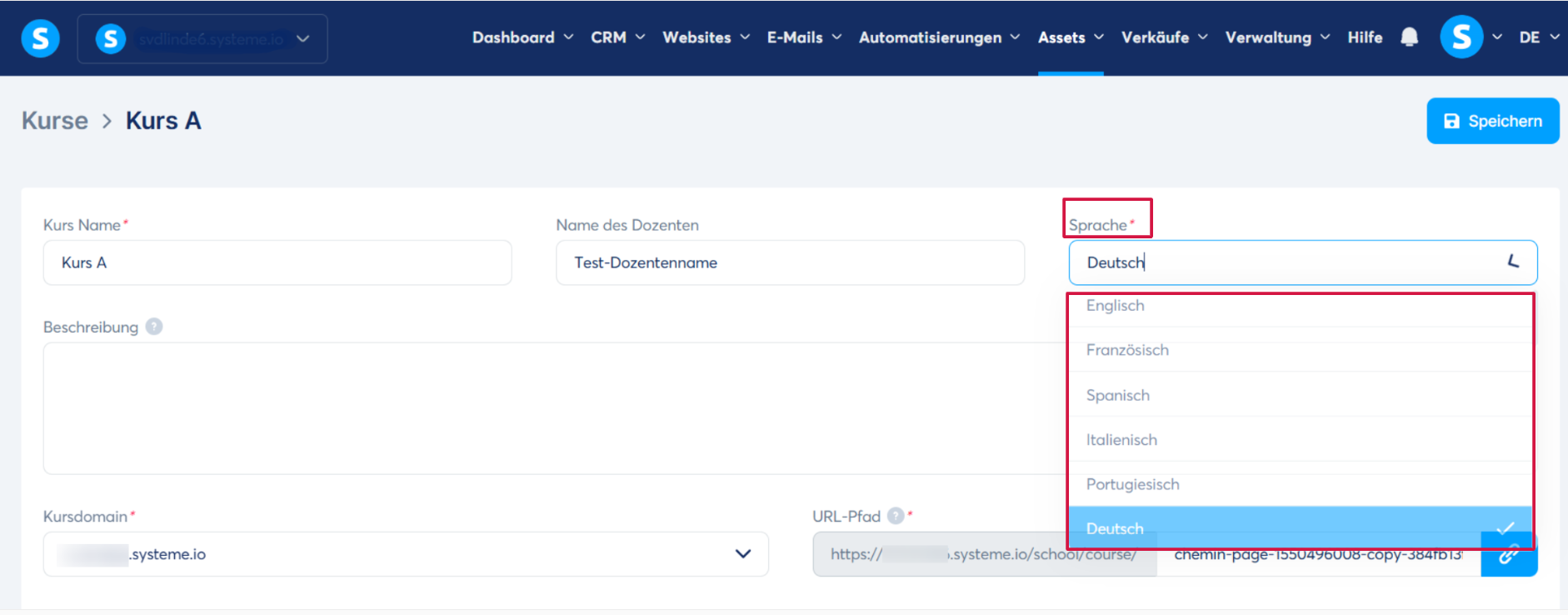The width and height of the screenshot is (1568, 615).
Task: Click the Hilfe link
Action: (x=1365, y=37)
